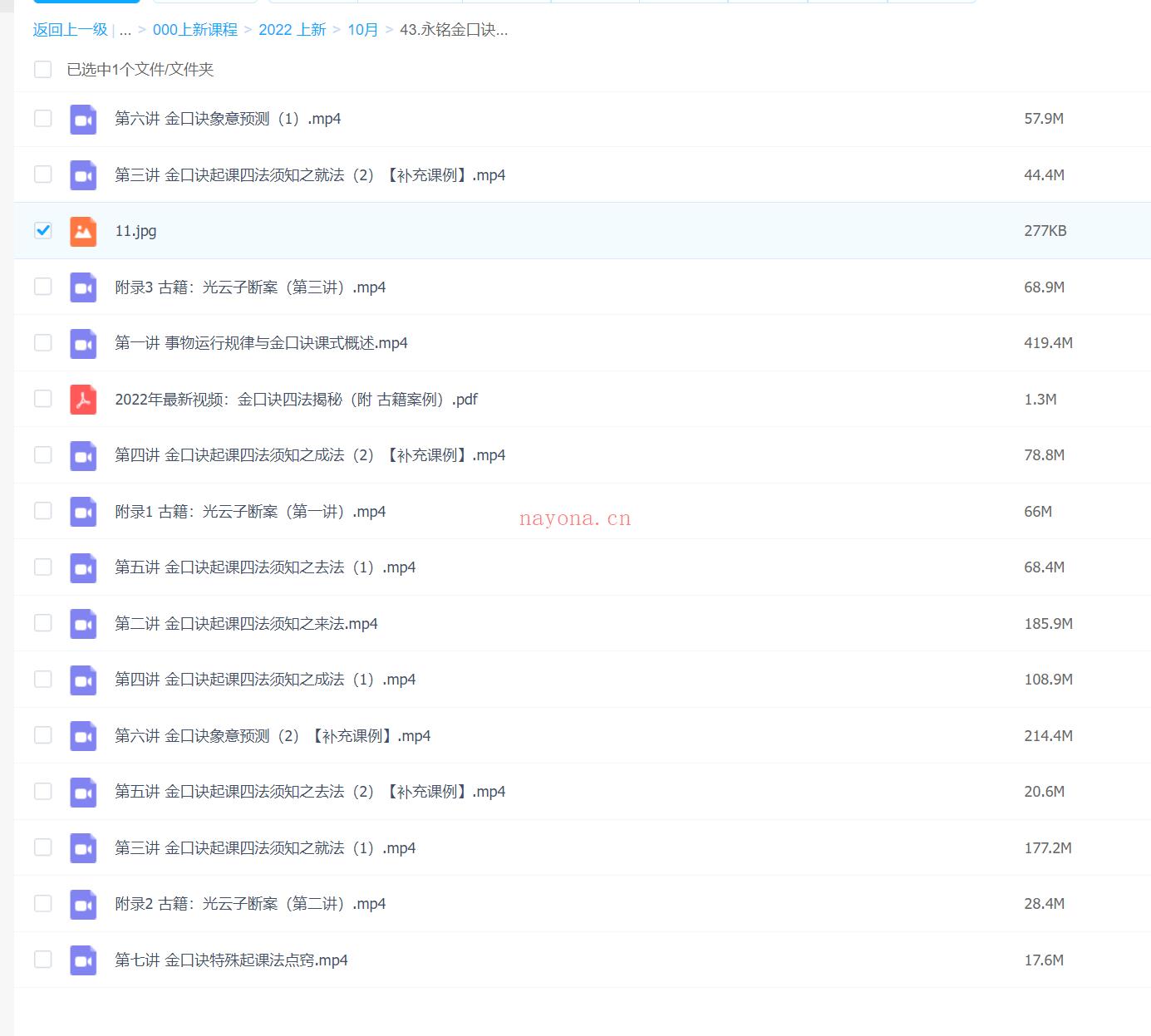Uncheck the 11.jpg checkbox
This screenshot has height=1036, width=1151.
pyautogui.click(x=43, y=230)
